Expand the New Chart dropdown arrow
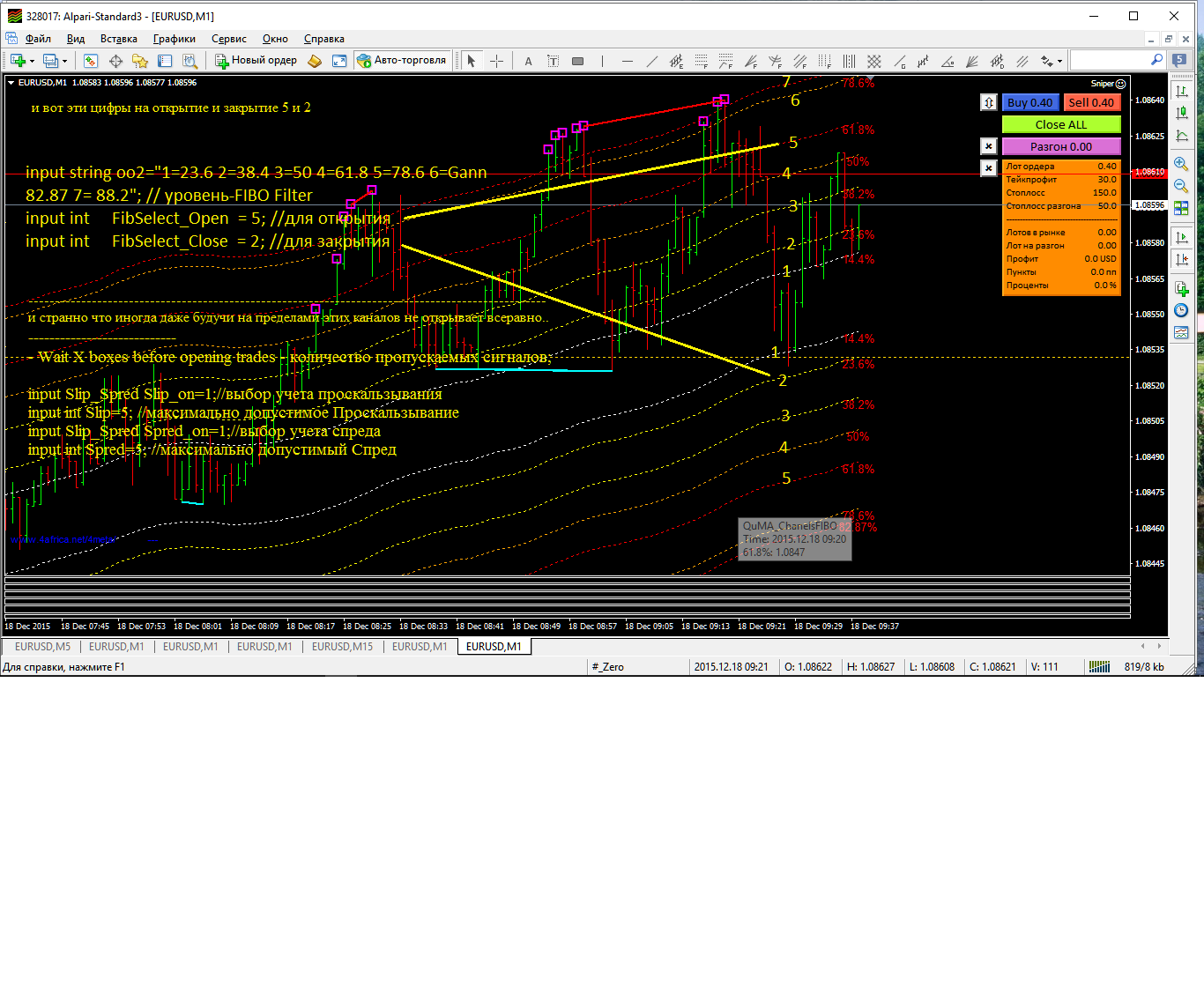This screenshot has width=1204, height=994. 32,61
